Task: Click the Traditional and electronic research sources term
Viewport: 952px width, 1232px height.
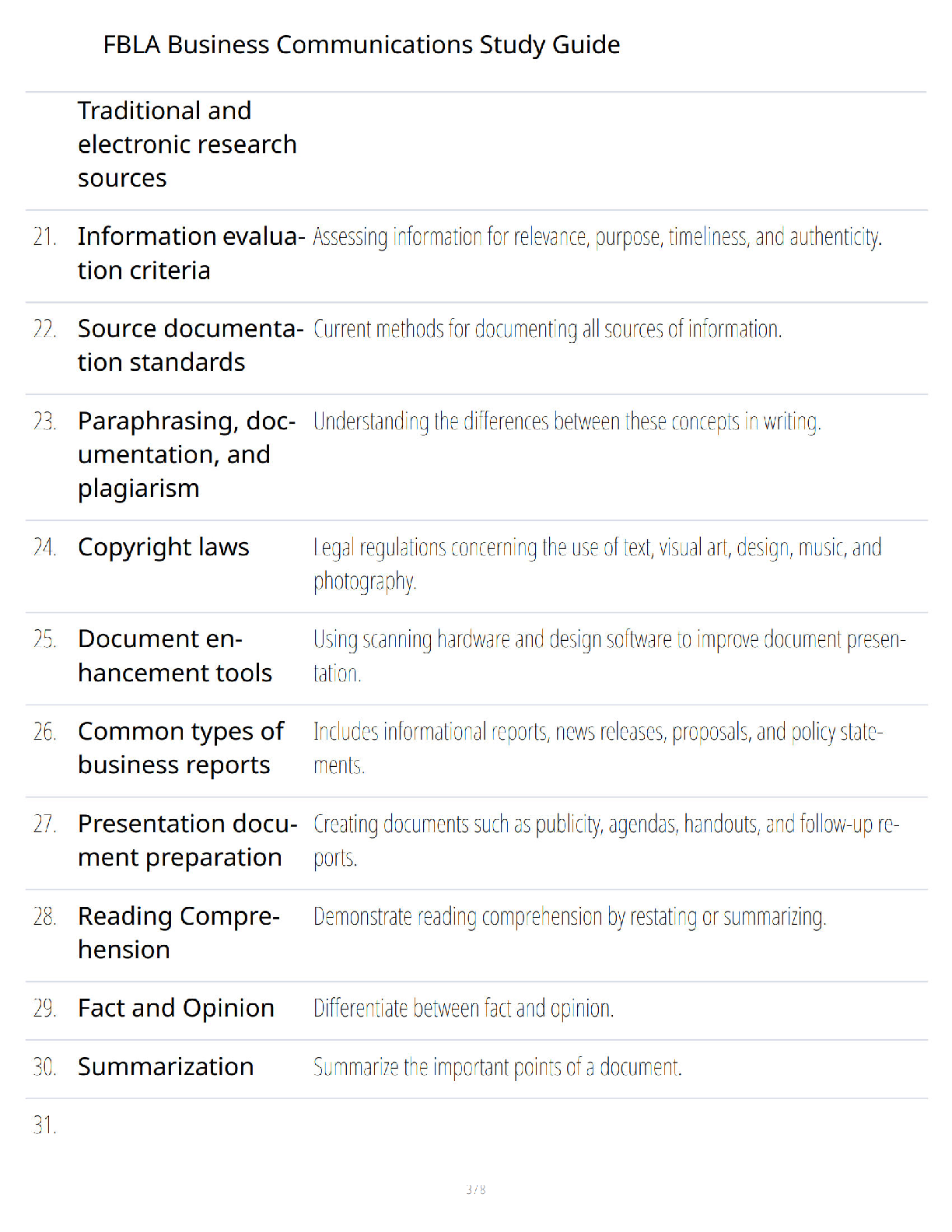Action: [x=187, y=145]
